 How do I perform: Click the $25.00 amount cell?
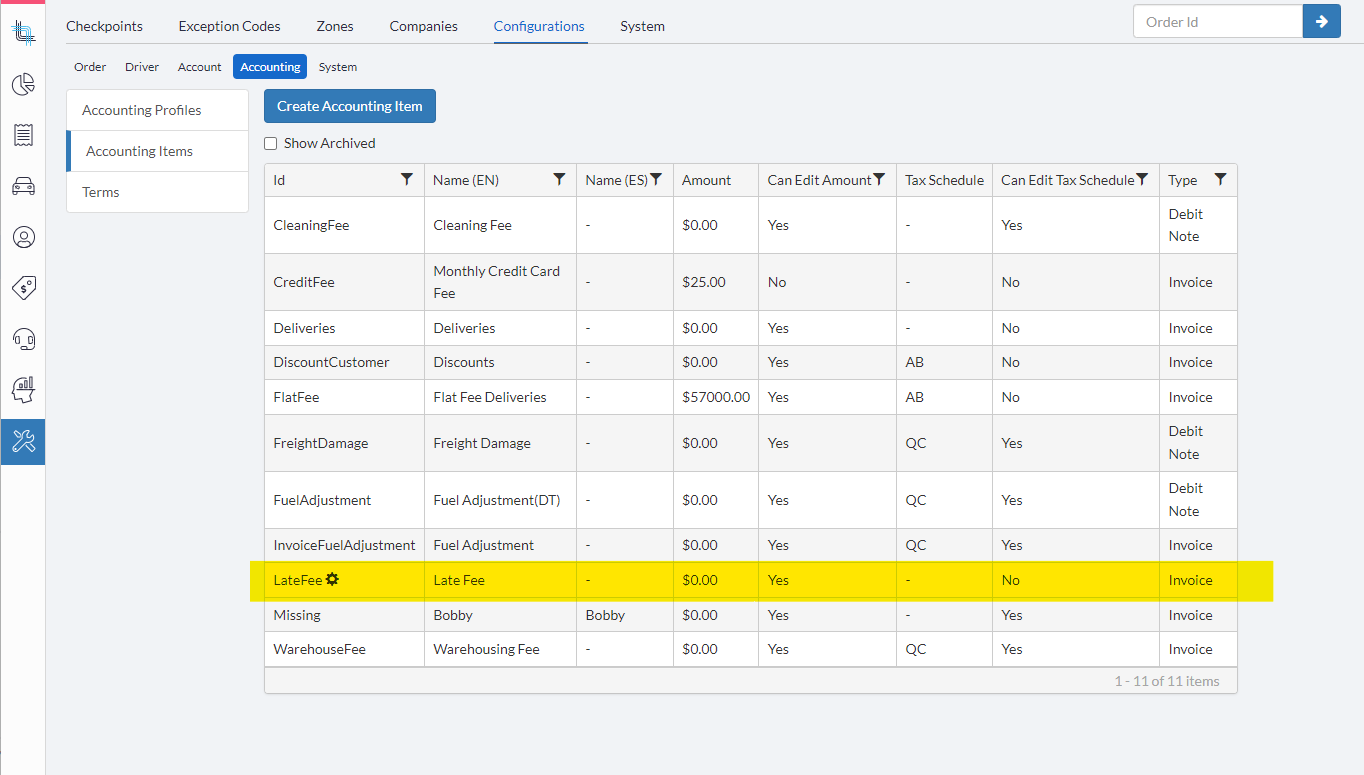716,282
